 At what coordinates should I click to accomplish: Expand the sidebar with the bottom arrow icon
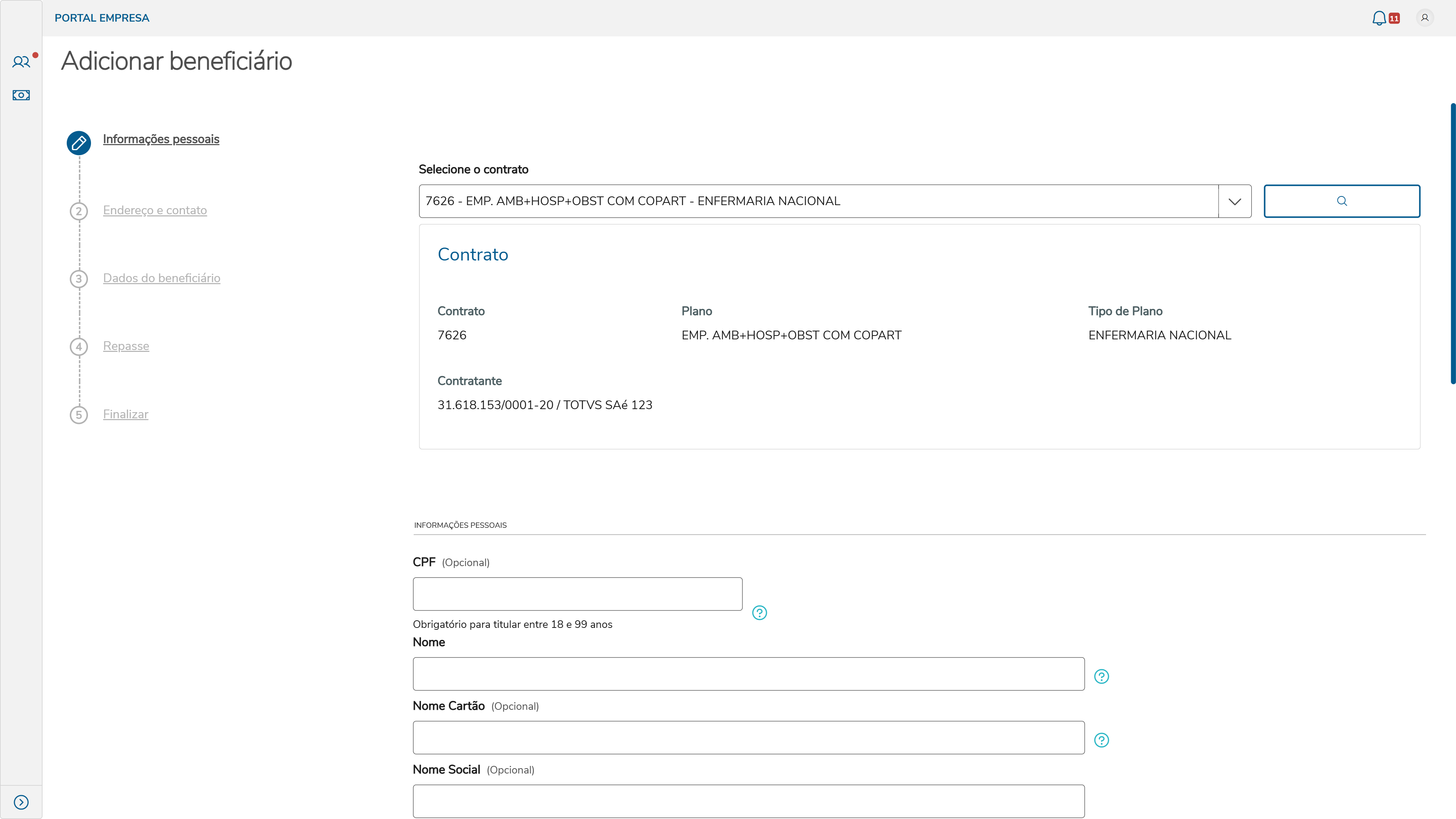(21, 802)
